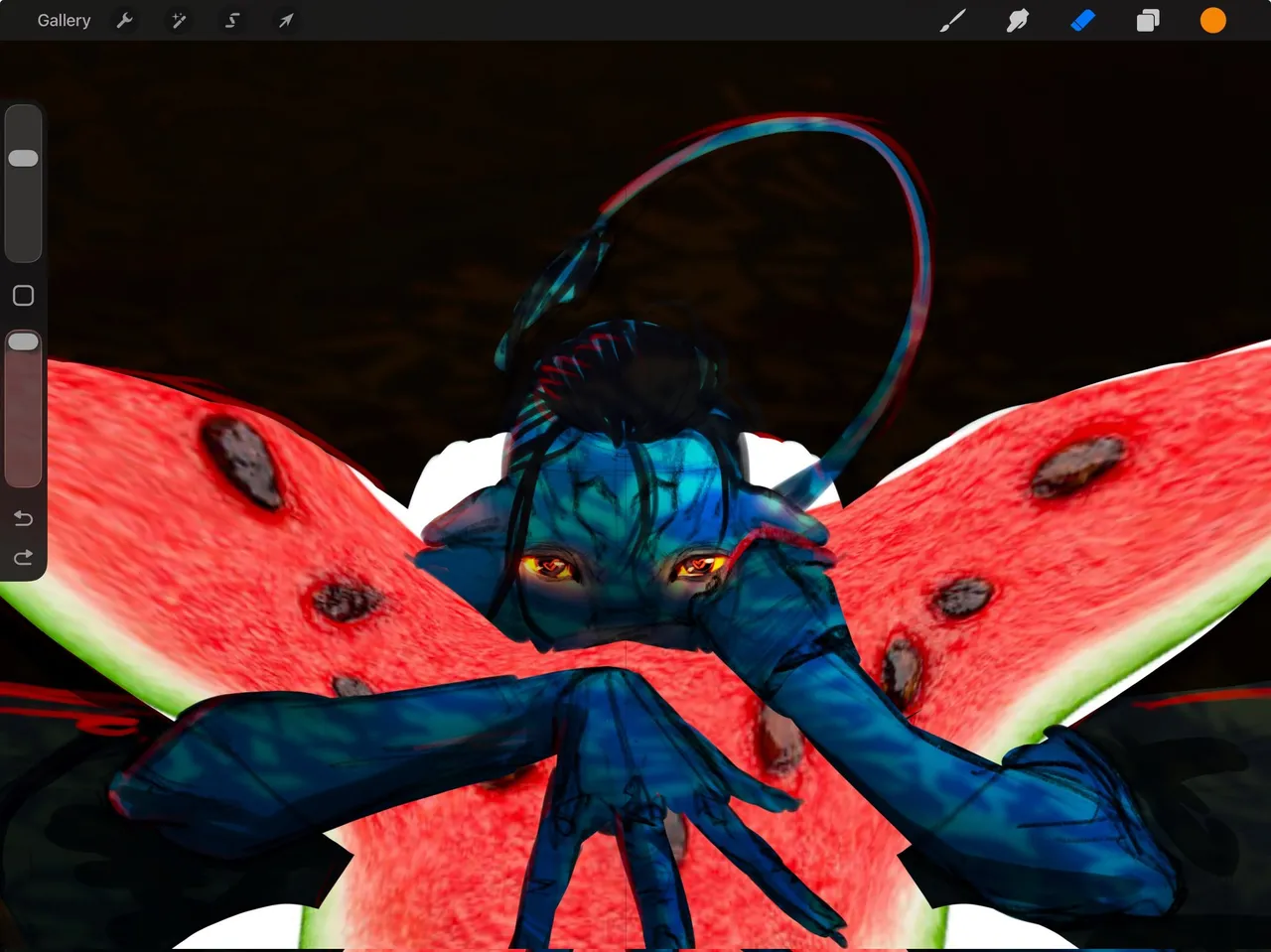Open the orange active color picker
The image size is (1271, 952).
(1213, 20)
